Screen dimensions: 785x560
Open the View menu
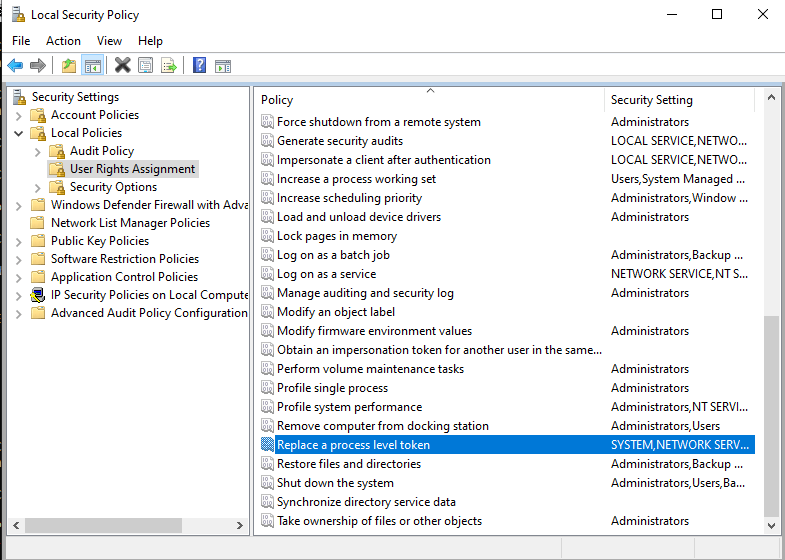point(109,41)
